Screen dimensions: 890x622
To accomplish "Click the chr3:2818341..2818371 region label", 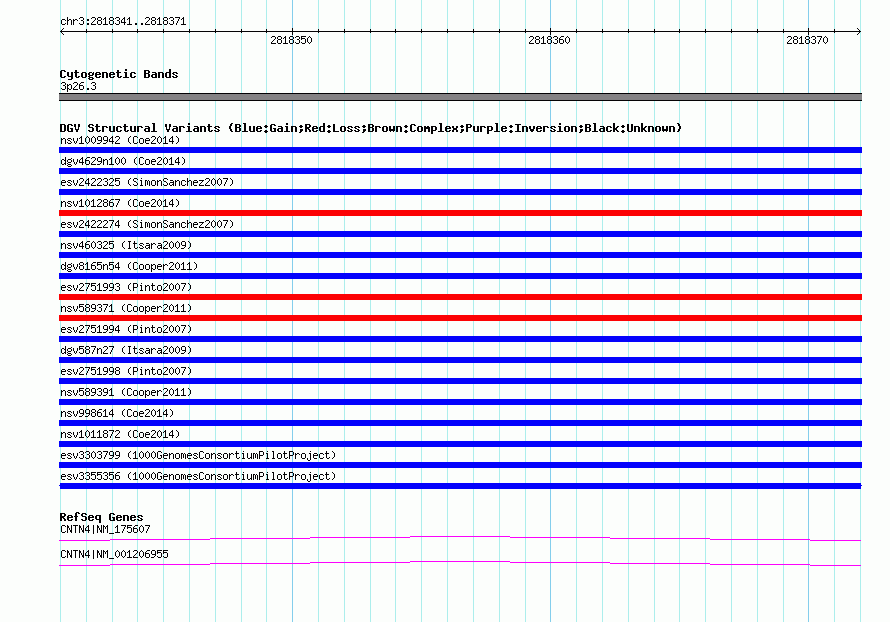I will [123, 21].
